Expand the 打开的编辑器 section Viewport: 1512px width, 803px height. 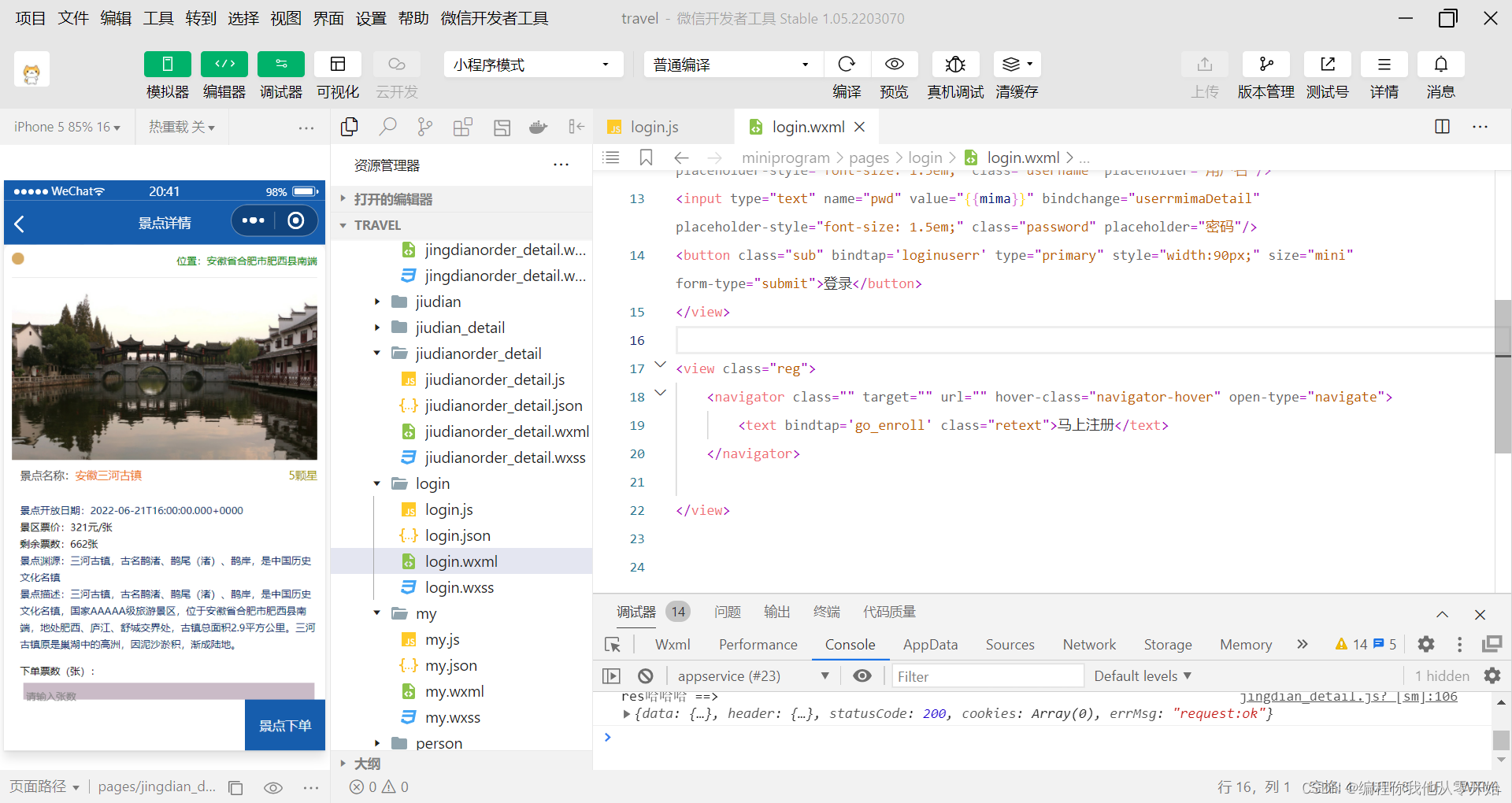[x=461, y=199]
